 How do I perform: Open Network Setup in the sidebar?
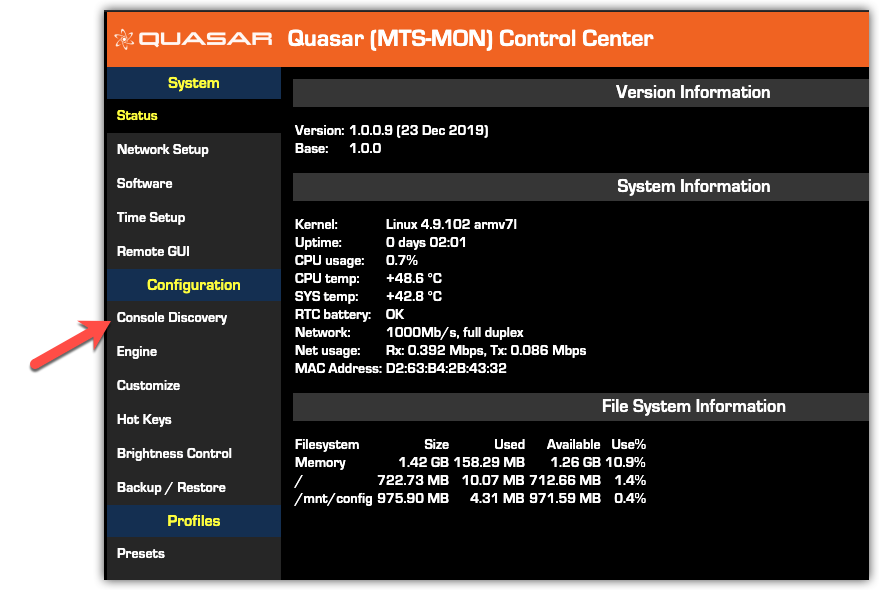[193, 150]
